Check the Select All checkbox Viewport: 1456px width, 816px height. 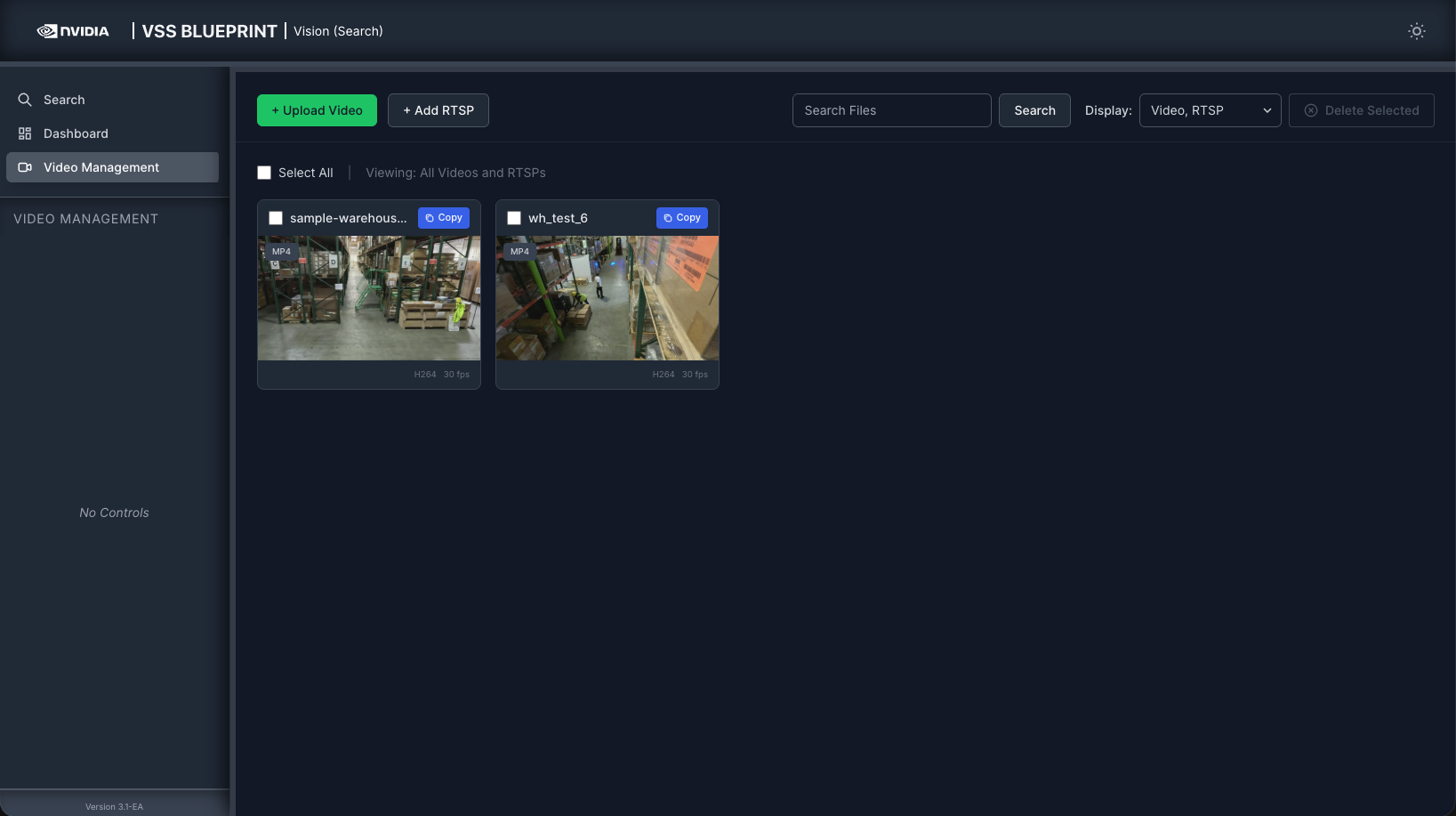tap(264, 173)
